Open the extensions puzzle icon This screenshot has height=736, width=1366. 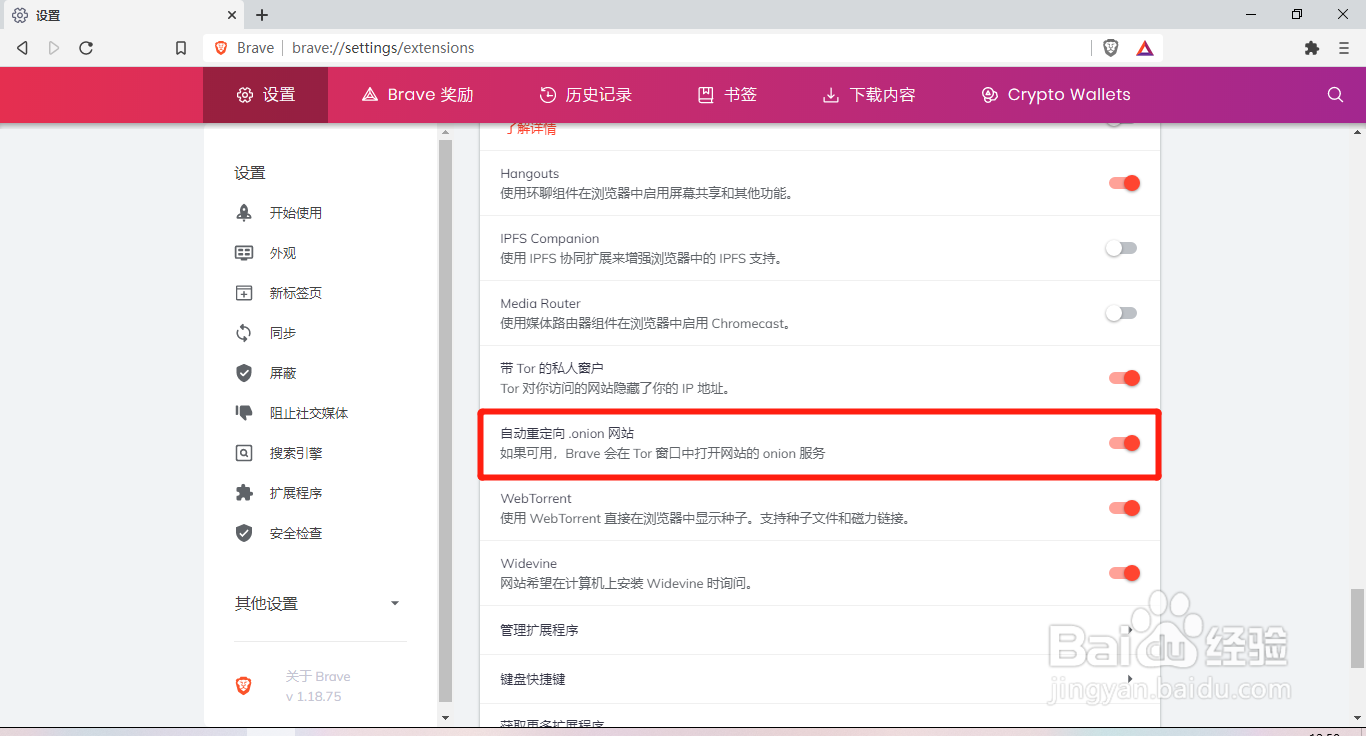click(1312, 48)
